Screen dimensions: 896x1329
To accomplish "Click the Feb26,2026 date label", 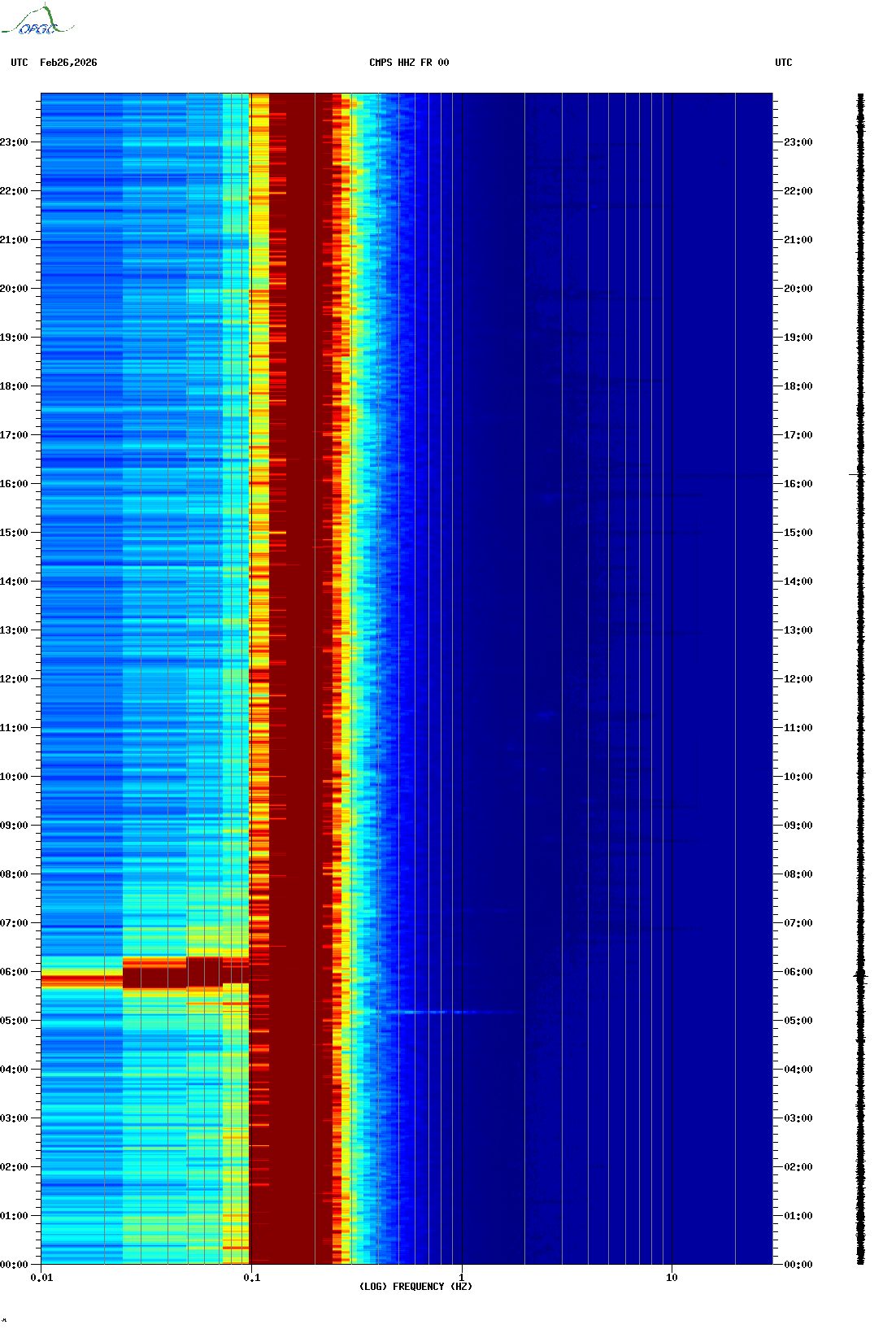I will pos(68,63).
